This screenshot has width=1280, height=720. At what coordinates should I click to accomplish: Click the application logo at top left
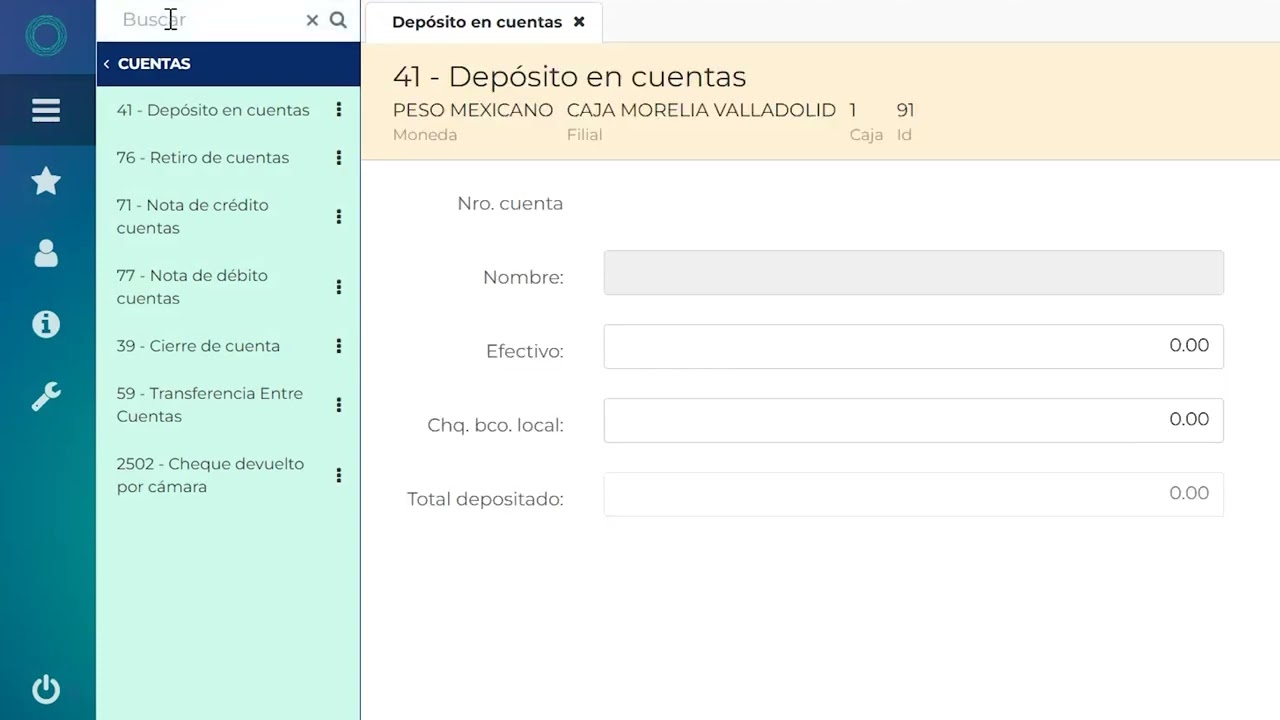tap(46, 37)
